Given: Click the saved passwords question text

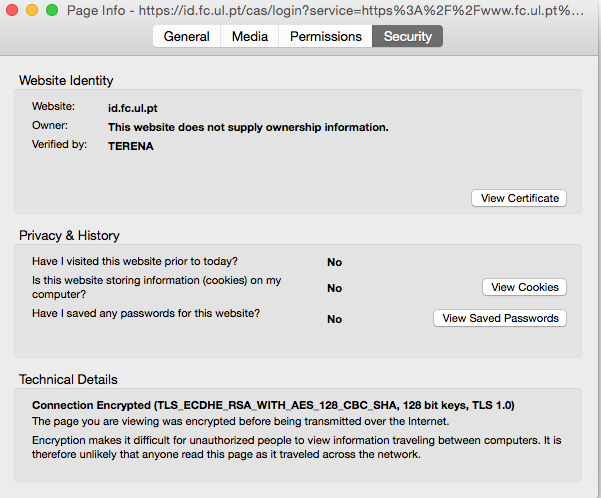Looking at the screenshot, I should coord(146,314).
